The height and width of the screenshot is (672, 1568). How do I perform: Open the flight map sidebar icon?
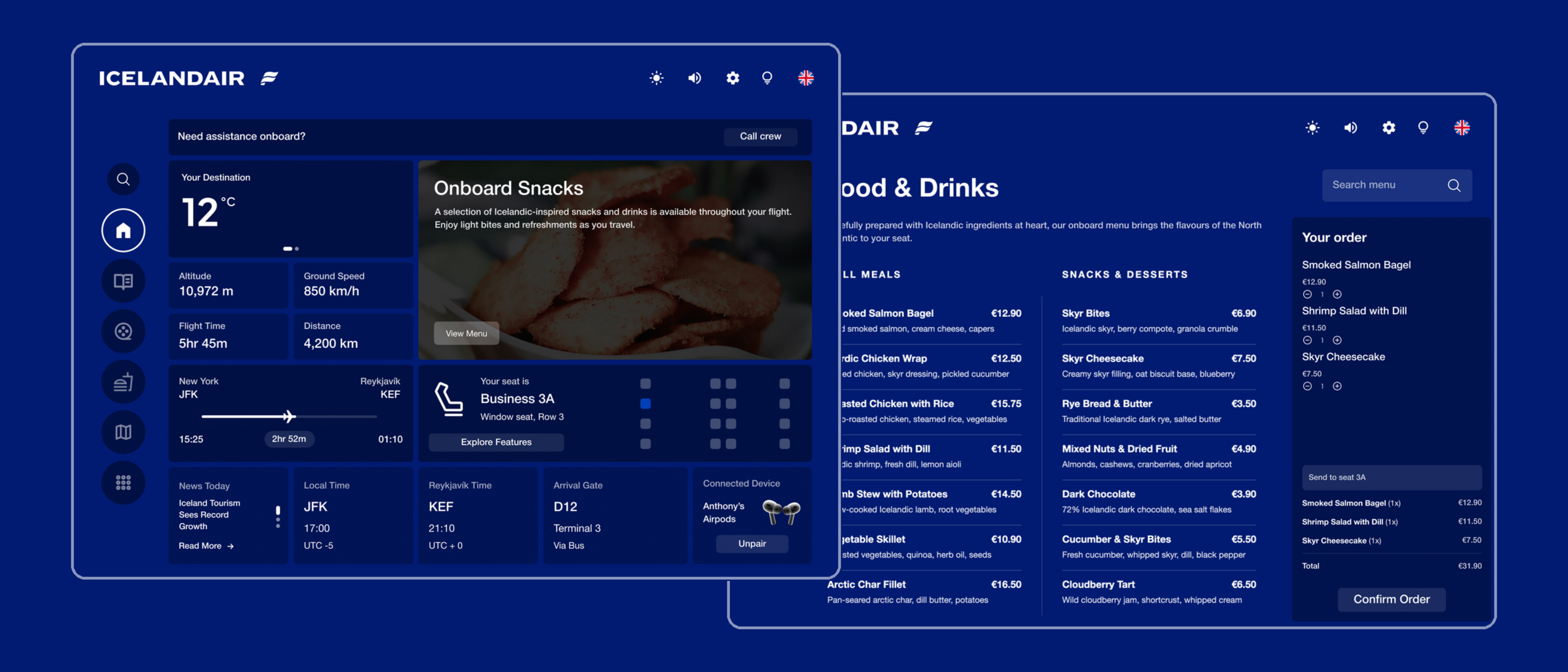(x=123, y=432)
